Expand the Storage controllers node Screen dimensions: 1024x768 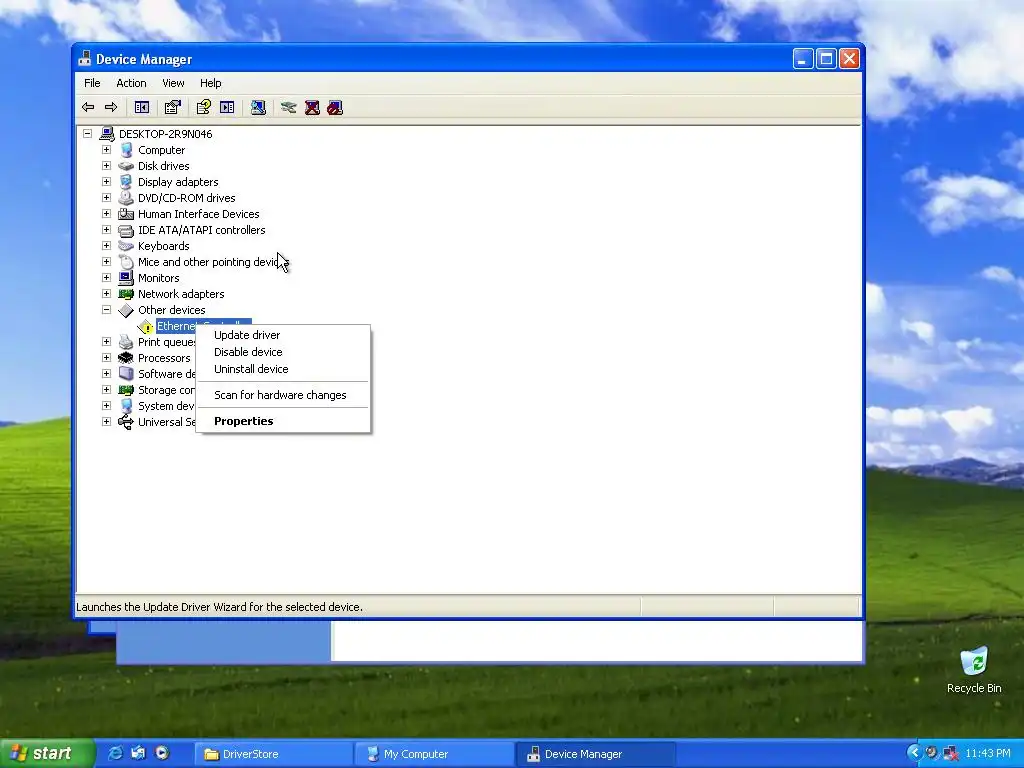pyautogui.click(x=106, y=390)
